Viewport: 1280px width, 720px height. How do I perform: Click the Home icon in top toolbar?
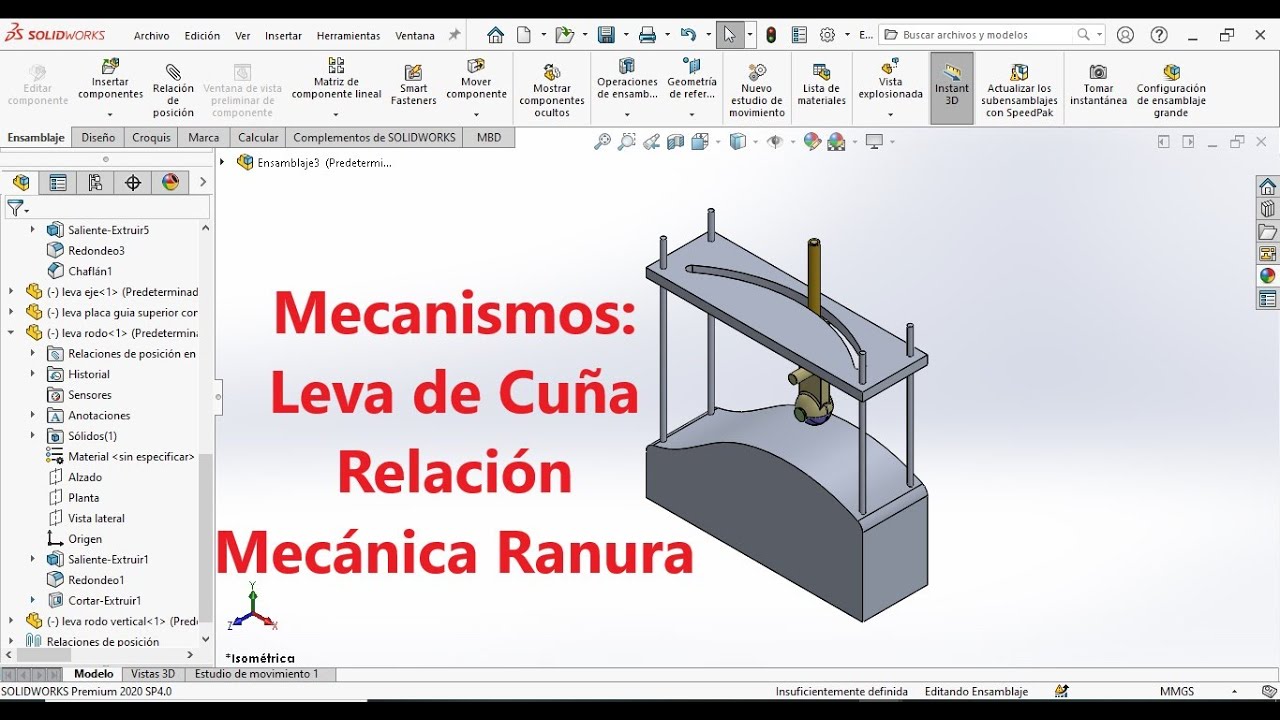click(495, 35)
